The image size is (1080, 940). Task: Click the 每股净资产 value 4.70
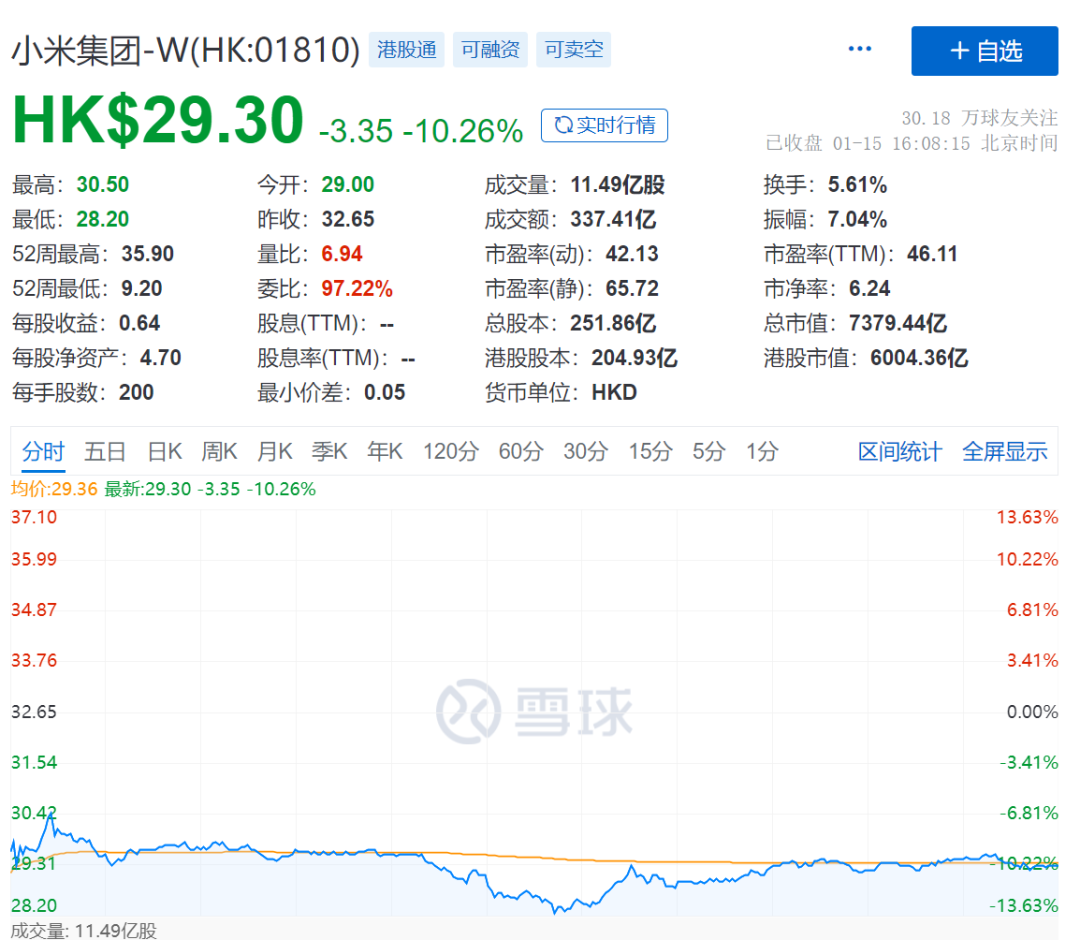click(x=160, y=357)
